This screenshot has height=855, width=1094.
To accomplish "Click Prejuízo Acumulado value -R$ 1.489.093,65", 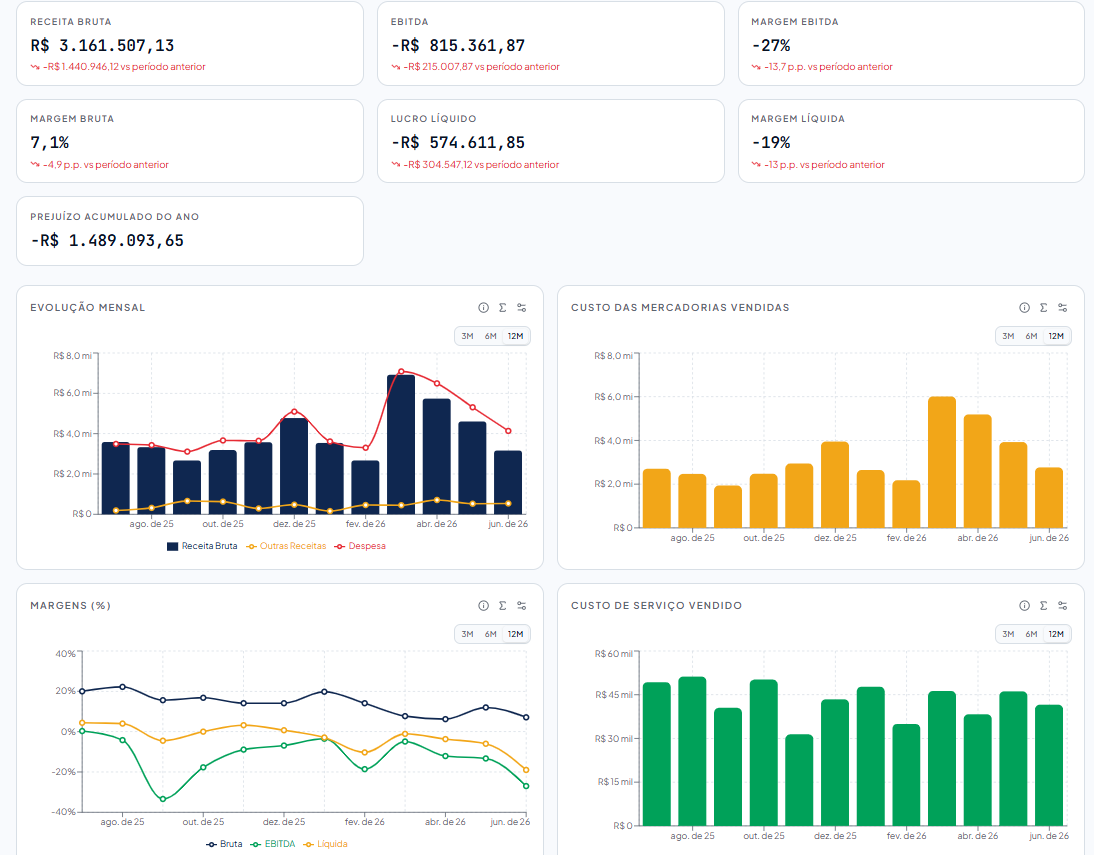I will (x=107, y=241).
